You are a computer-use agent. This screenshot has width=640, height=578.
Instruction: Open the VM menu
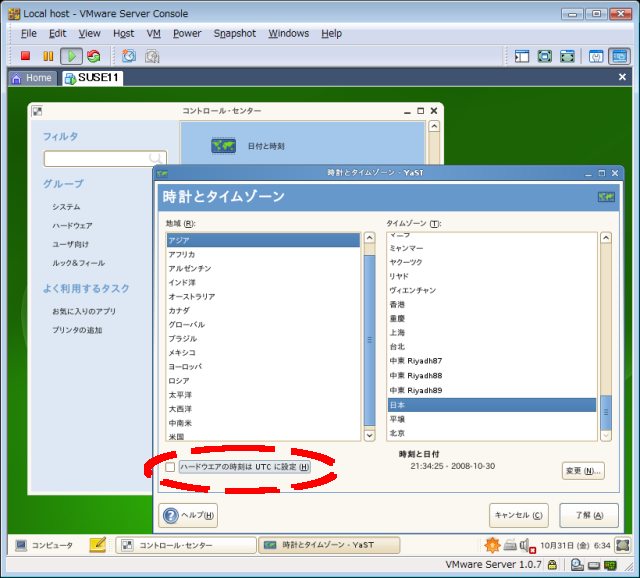click(x=153, y=33)
